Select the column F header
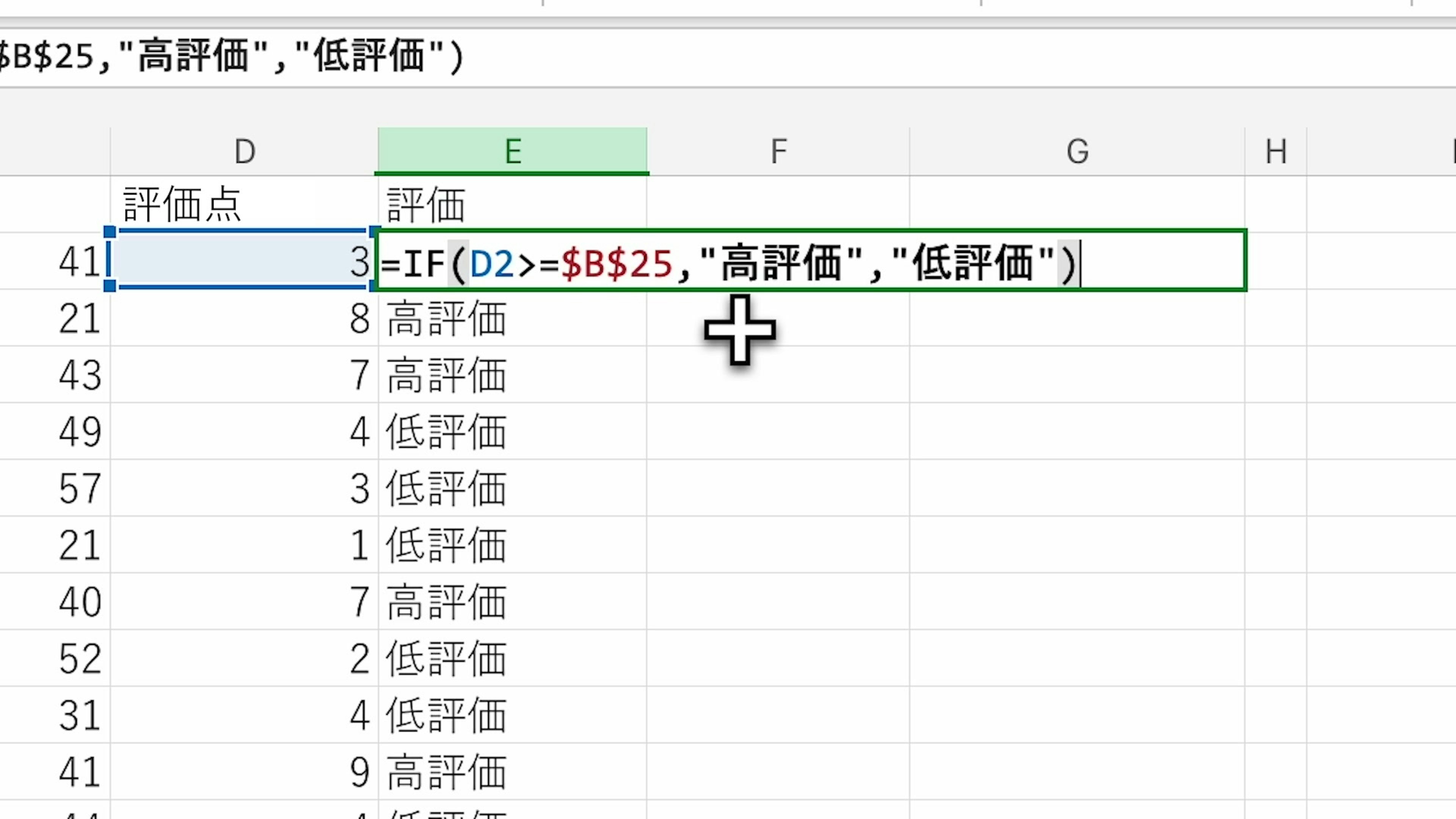 click(778, 152)
